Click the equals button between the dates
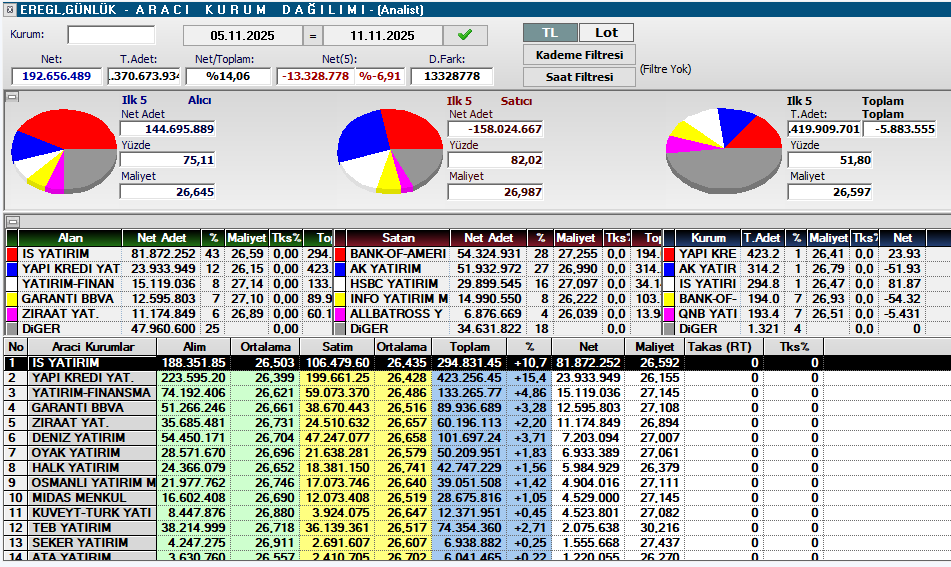951x567 pixels. pos(312,35)
